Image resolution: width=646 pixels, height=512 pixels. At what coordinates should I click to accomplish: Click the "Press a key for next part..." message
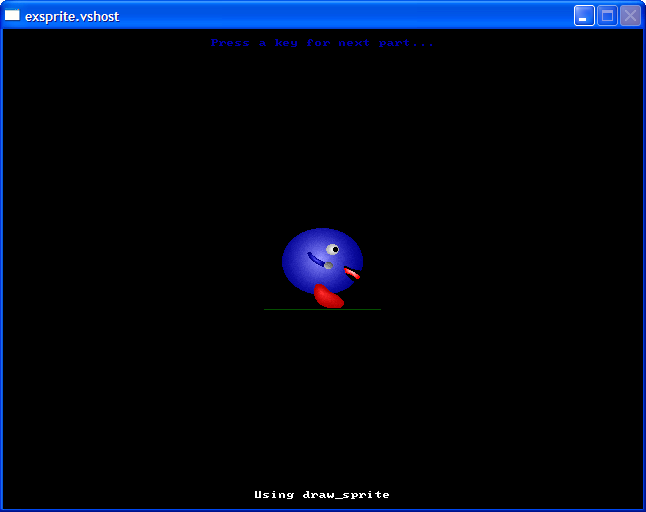click(x=322, y=43)
